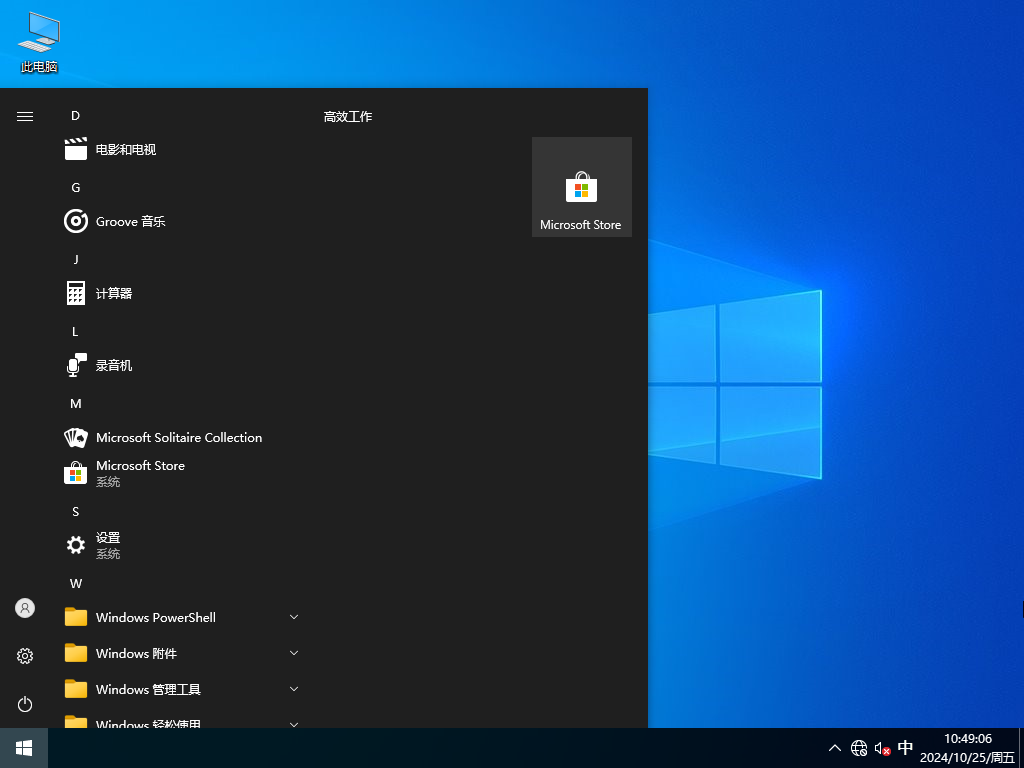The image size is (1024, 768).
Task: Open the Calculator (计算器) app
Action: tap(113, 293)
